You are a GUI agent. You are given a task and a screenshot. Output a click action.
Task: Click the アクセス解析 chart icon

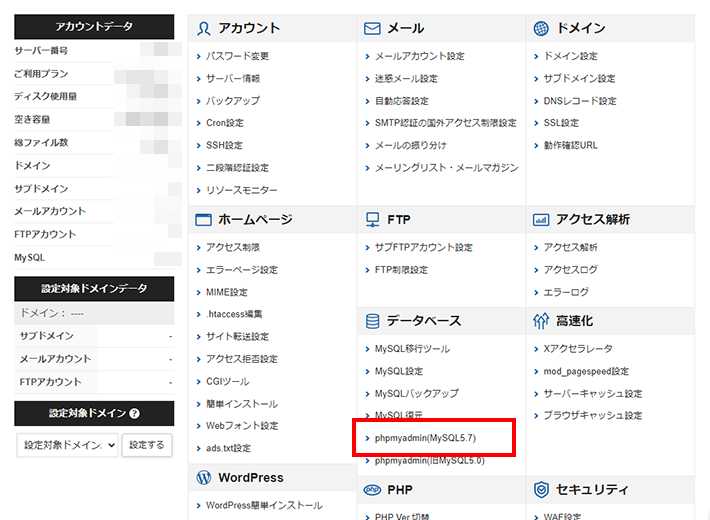541,220
